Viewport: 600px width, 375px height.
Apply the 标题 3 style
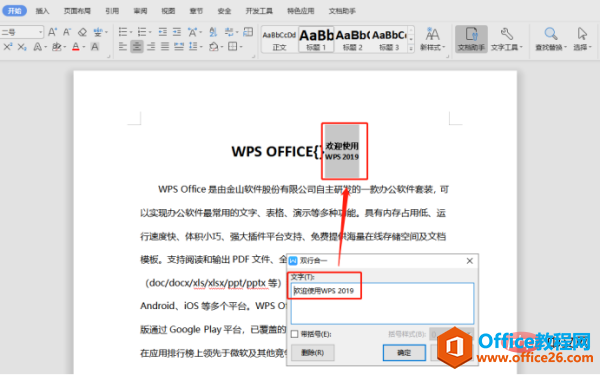click(x=389, y=40)
